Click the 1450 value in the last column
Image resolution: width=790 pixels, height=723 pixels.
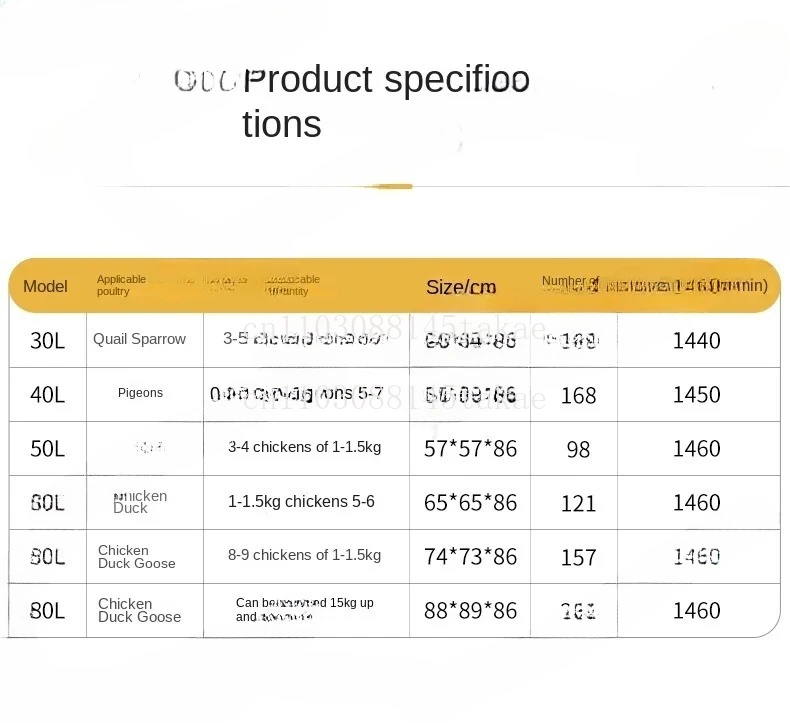[x=696, y=395]
